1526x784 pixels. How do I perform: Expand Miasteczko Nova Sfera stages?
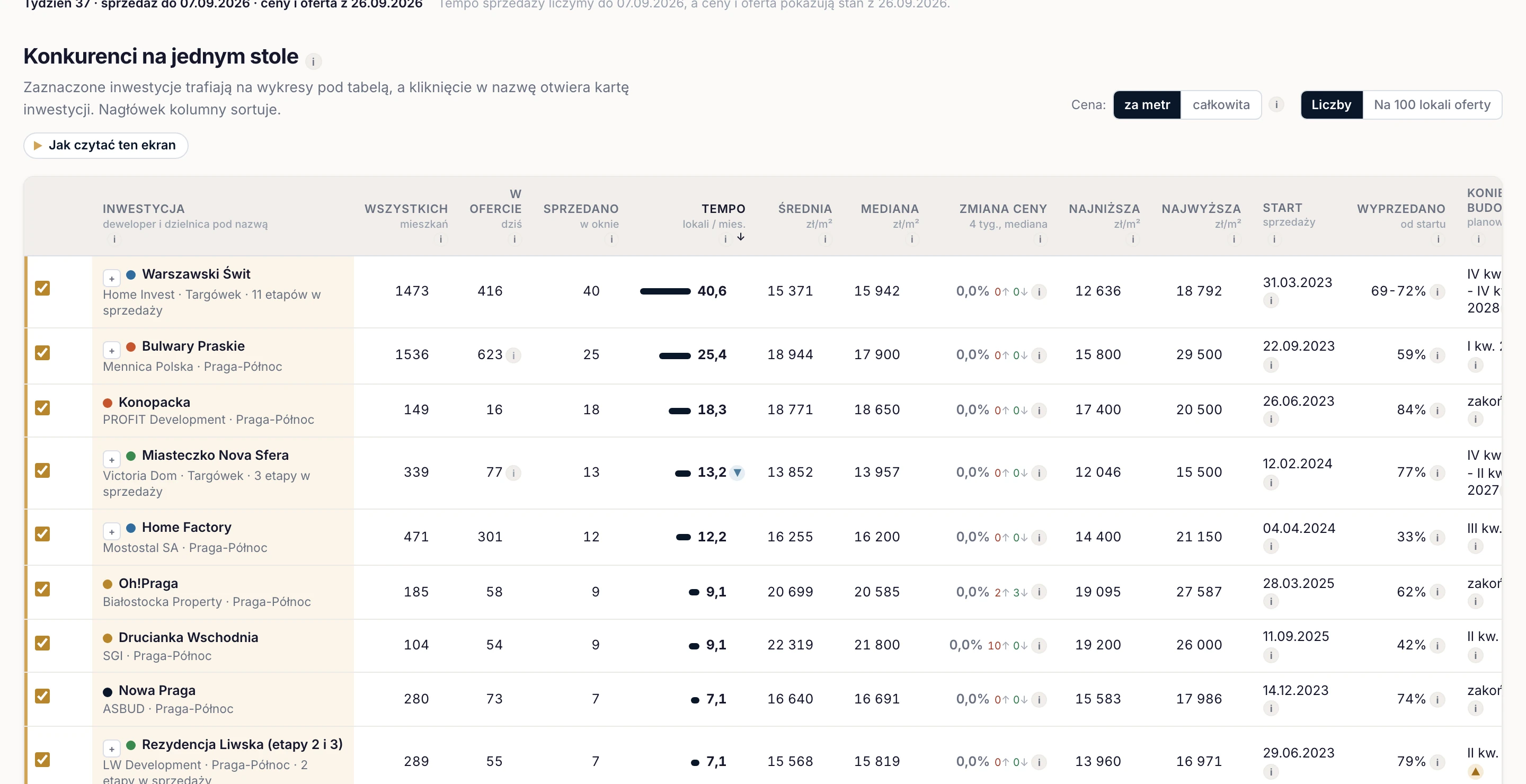point(111,459)
